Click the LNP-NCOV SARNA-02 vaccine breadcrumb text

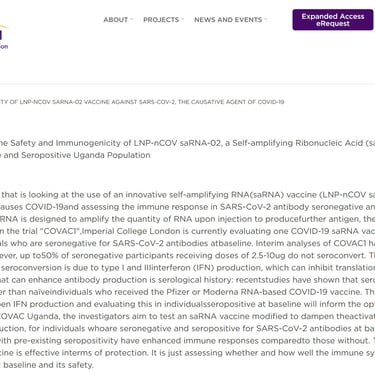click(142, 102)
